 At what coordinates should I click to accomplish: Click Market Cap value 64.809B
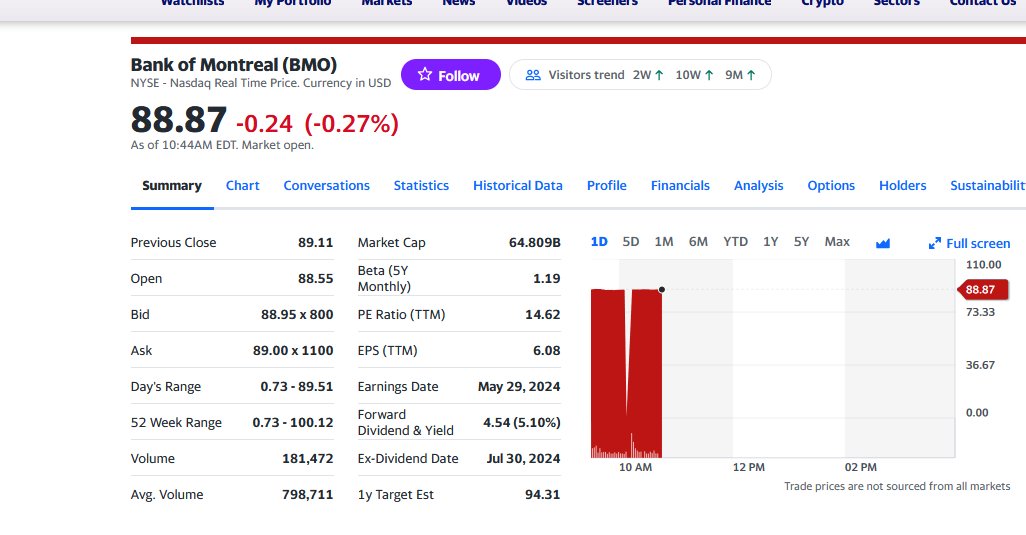tap(535, 243)
